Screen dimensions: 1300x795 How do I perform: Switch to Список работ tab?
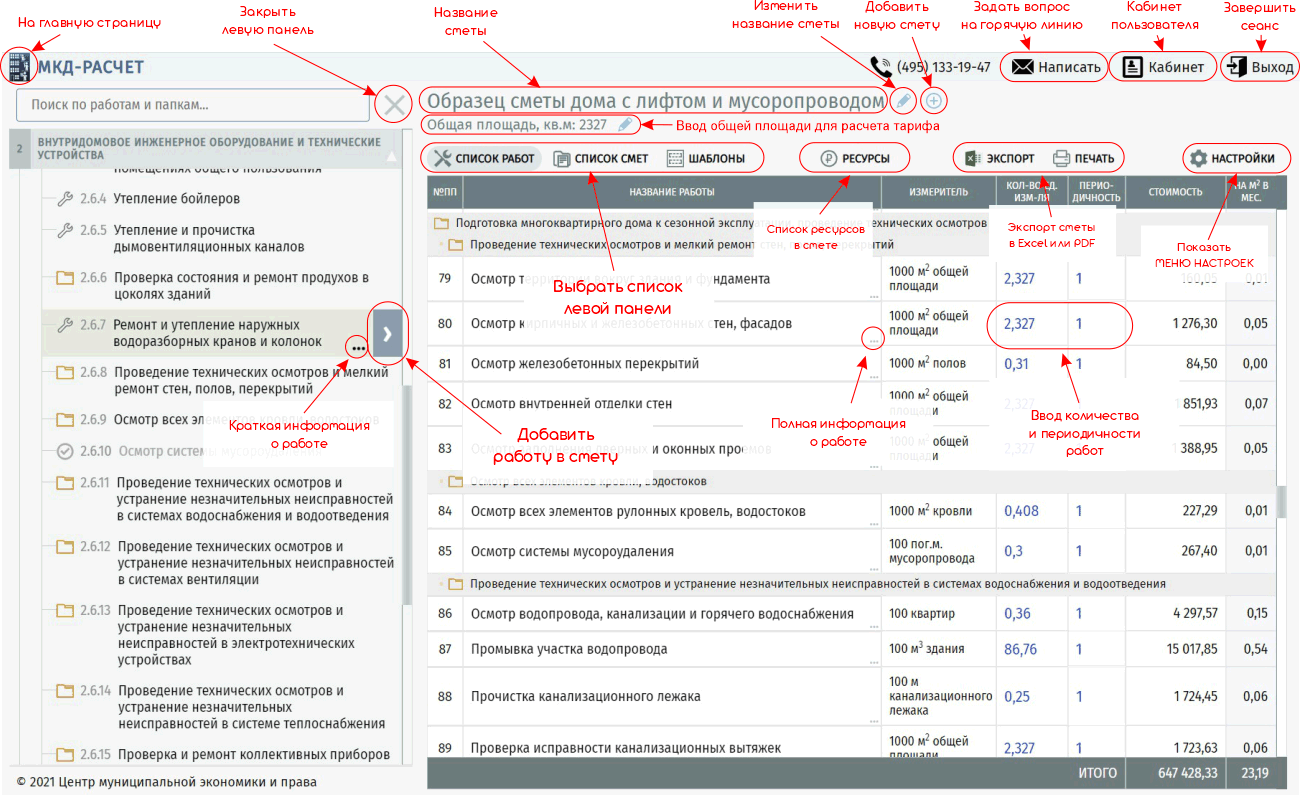484,158
